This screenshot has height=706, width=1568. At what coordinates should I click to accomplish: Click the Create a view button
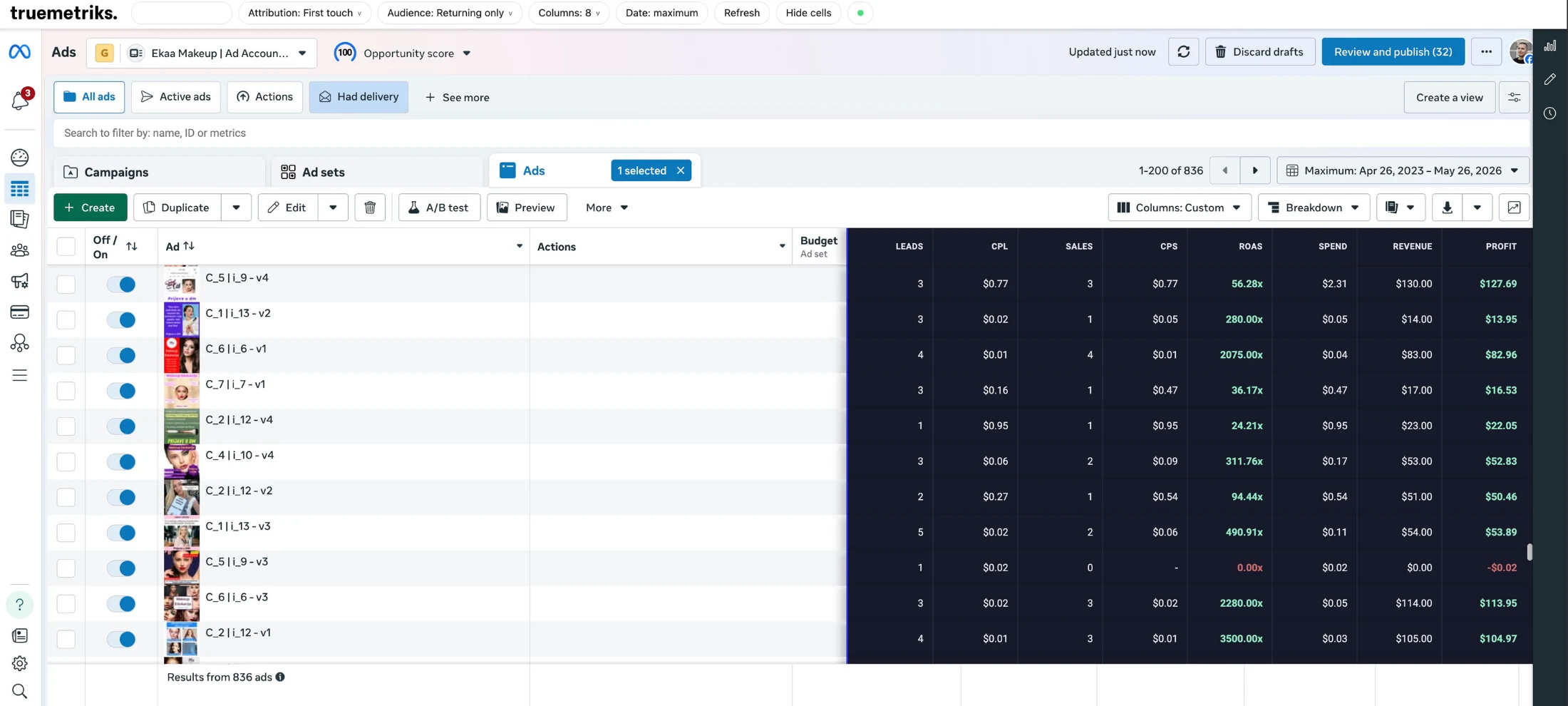[1449, 98]
